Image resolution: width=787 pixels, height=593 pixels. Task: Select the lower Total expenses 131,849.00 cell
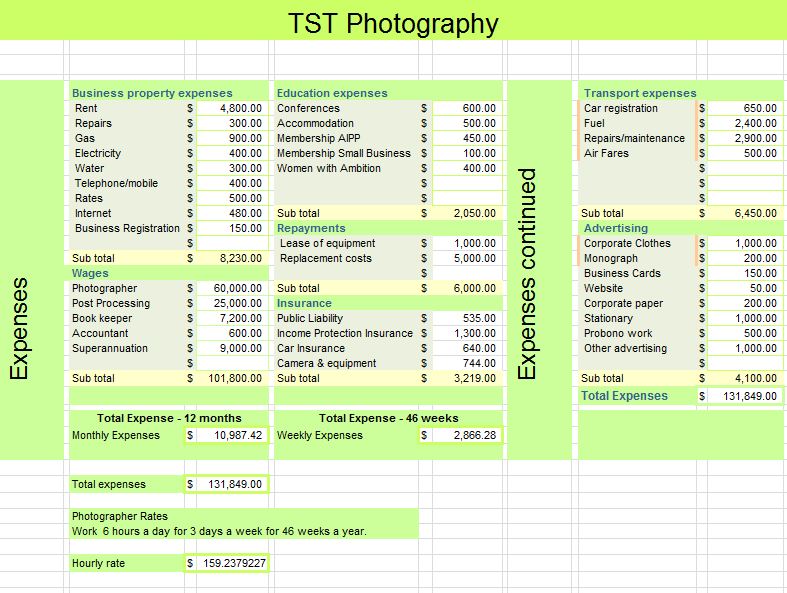point(232,485)
